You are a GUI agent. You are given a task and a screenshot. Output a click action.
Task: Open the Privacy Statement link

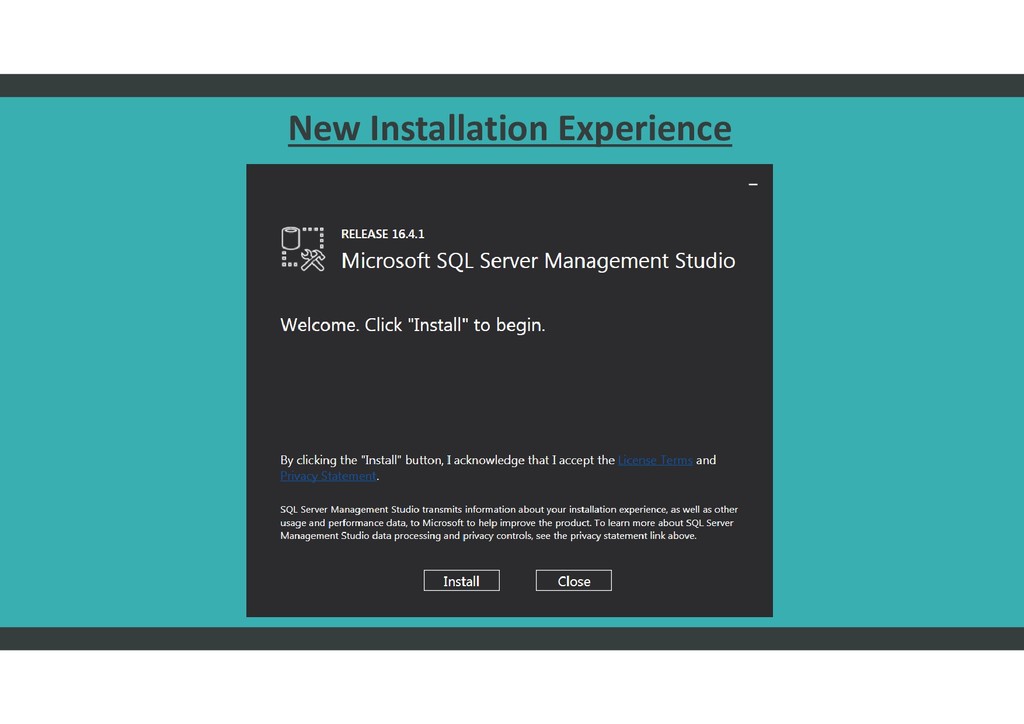point(328,476)
